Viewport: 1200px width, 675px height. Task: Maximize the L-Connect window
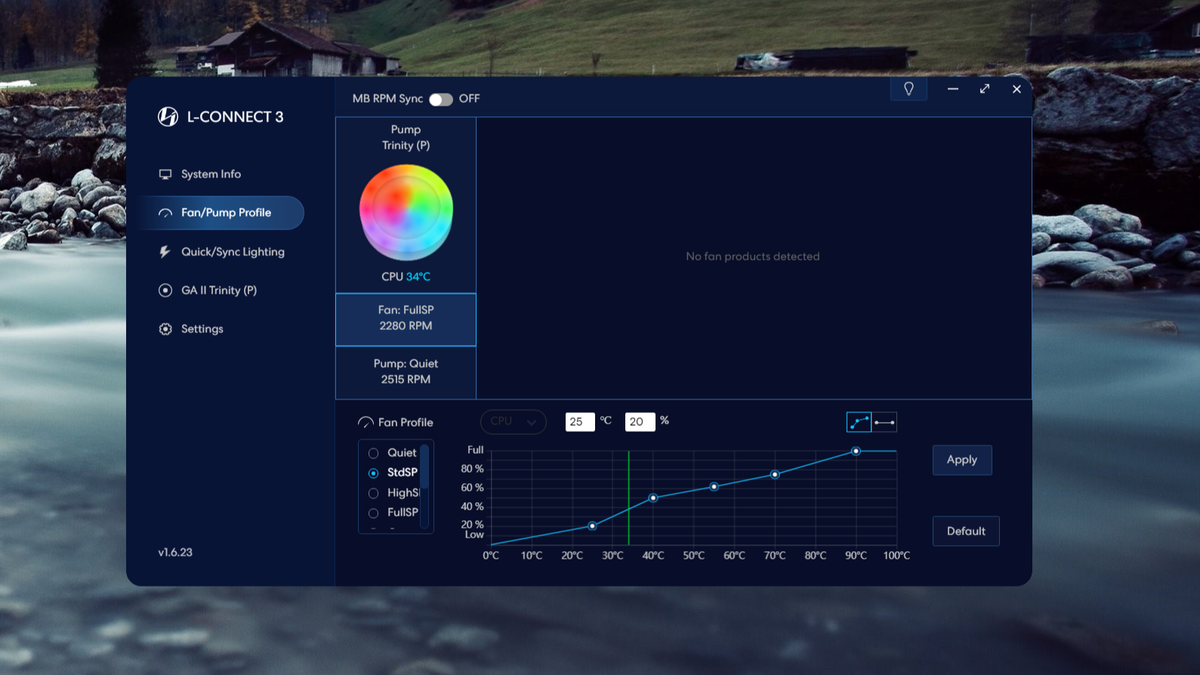click(x=985, y=89)
